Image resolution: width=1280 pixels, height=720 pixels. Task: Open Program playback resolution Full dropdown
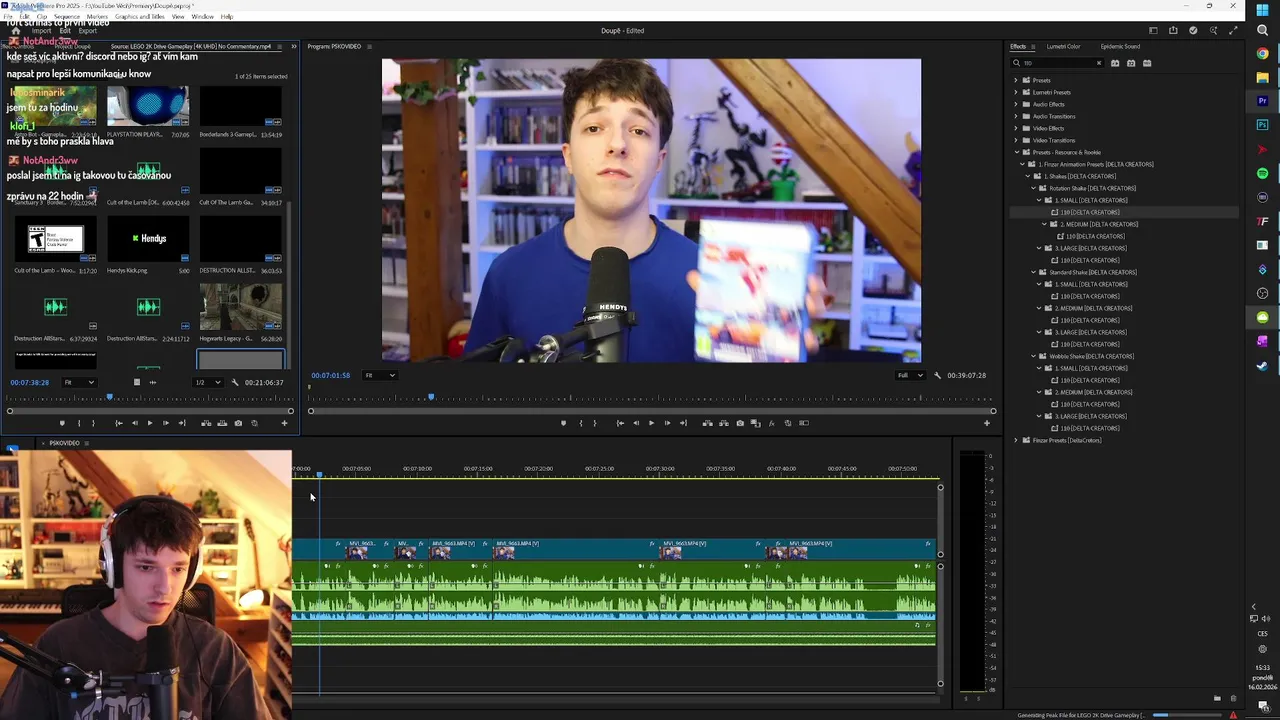coord(909,375)
